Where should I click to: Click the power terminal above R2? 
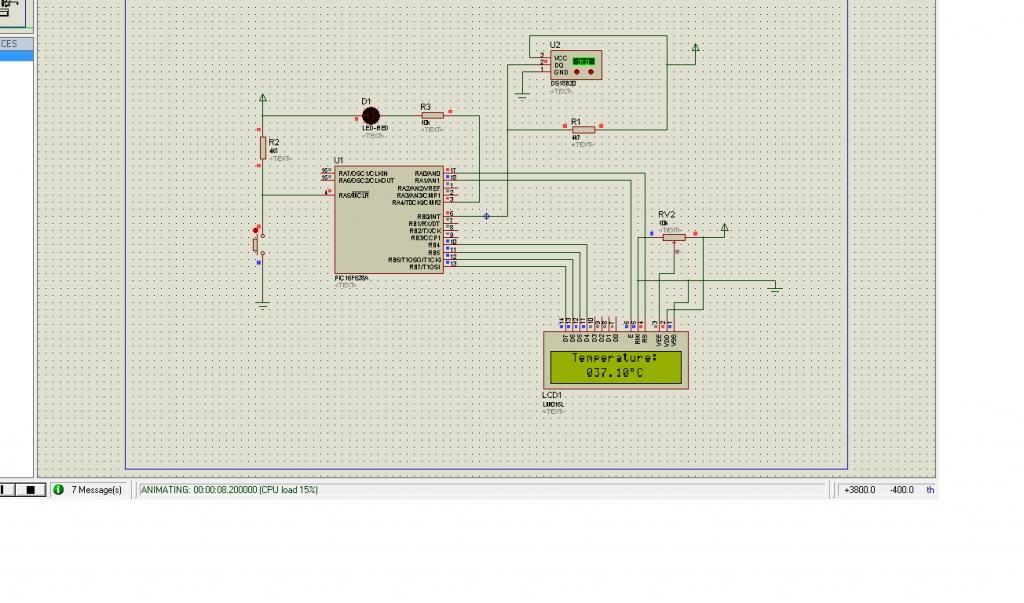click(x=263, y=98)
